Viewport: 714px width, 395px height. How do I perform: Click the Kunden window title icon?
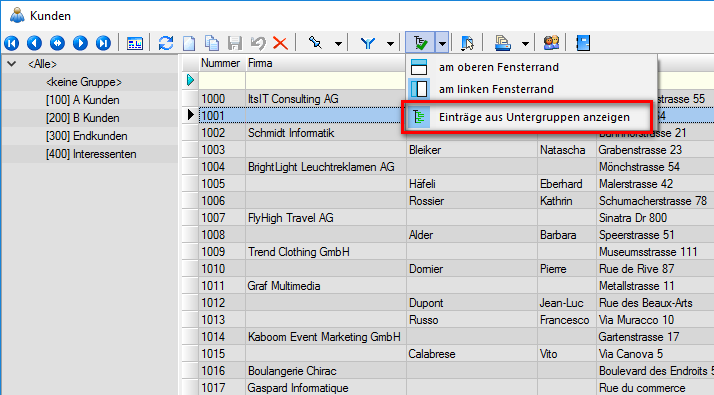tap(17, 15)
